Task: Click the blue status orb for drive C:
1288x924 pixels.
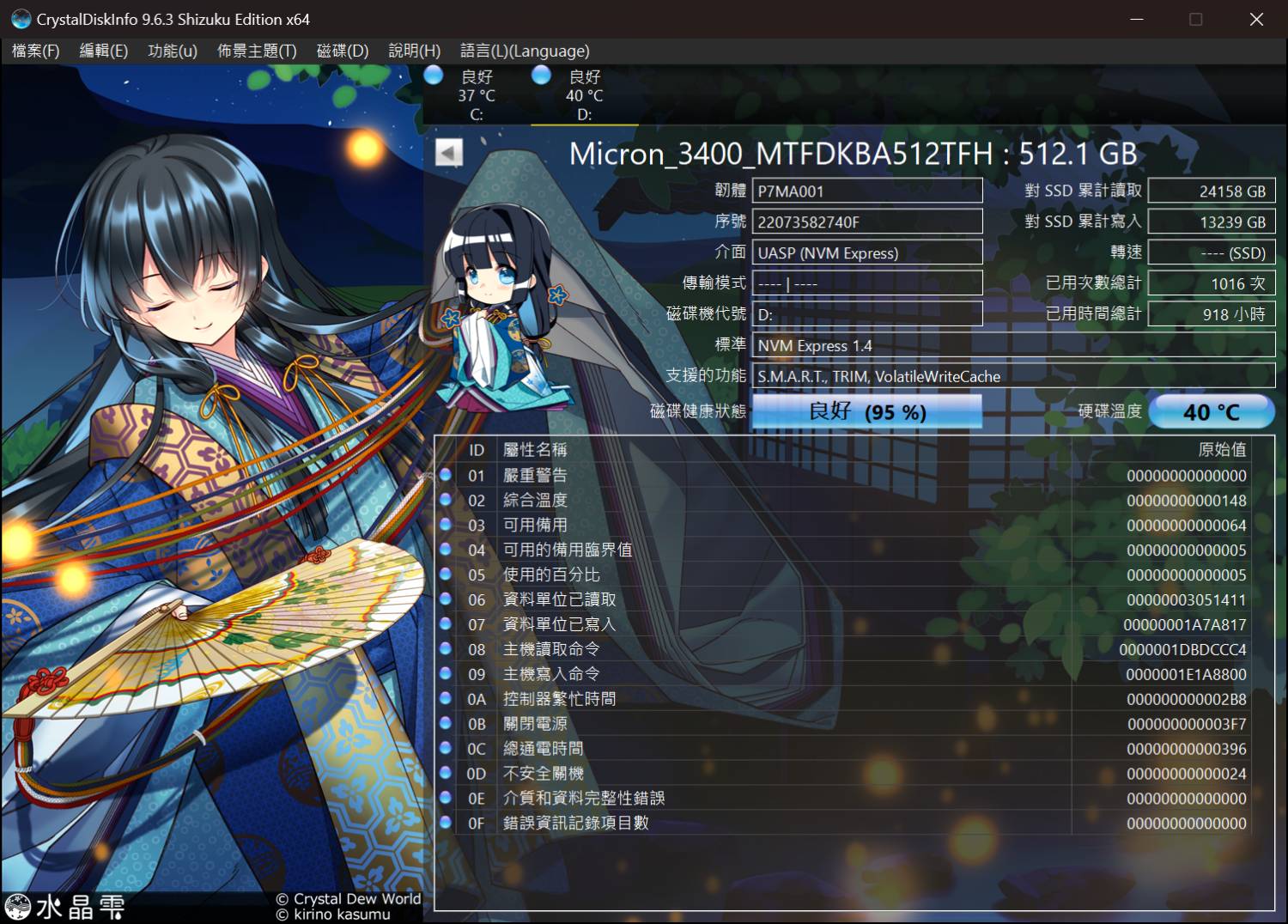Action: coord(434,76)
